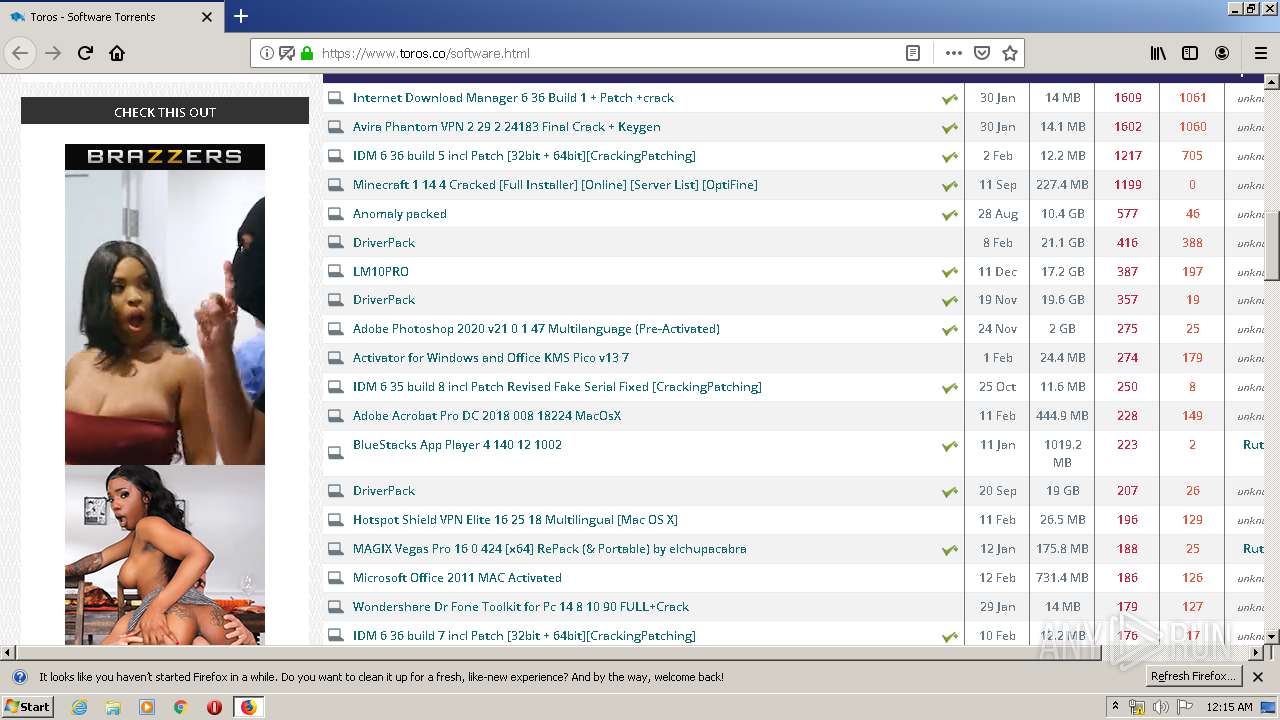Bookmark this page with the star icon
The image size is (1280, 720).
click(1010, 53)
